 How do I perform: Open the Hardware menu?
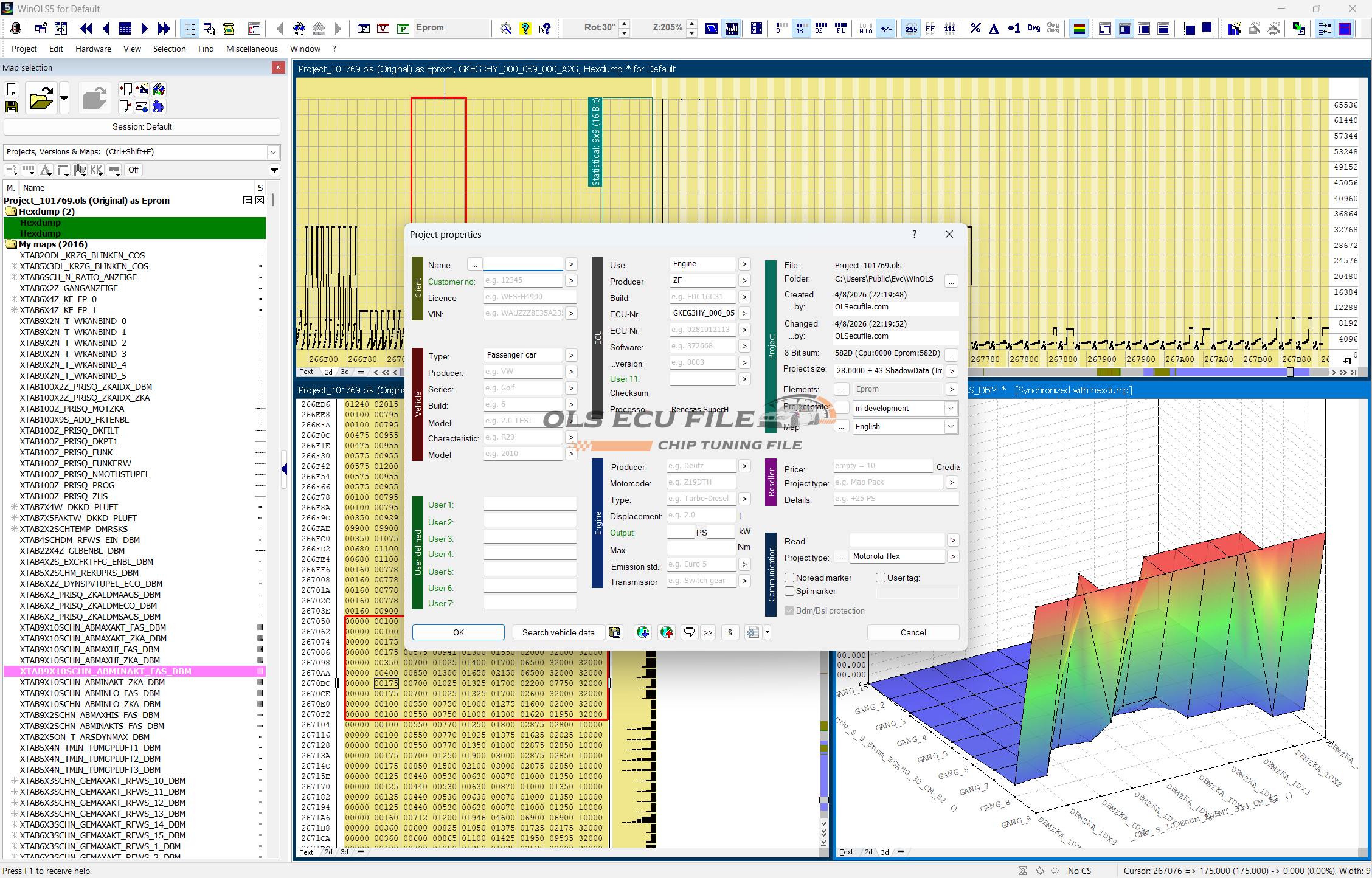(x=93, y=49)
